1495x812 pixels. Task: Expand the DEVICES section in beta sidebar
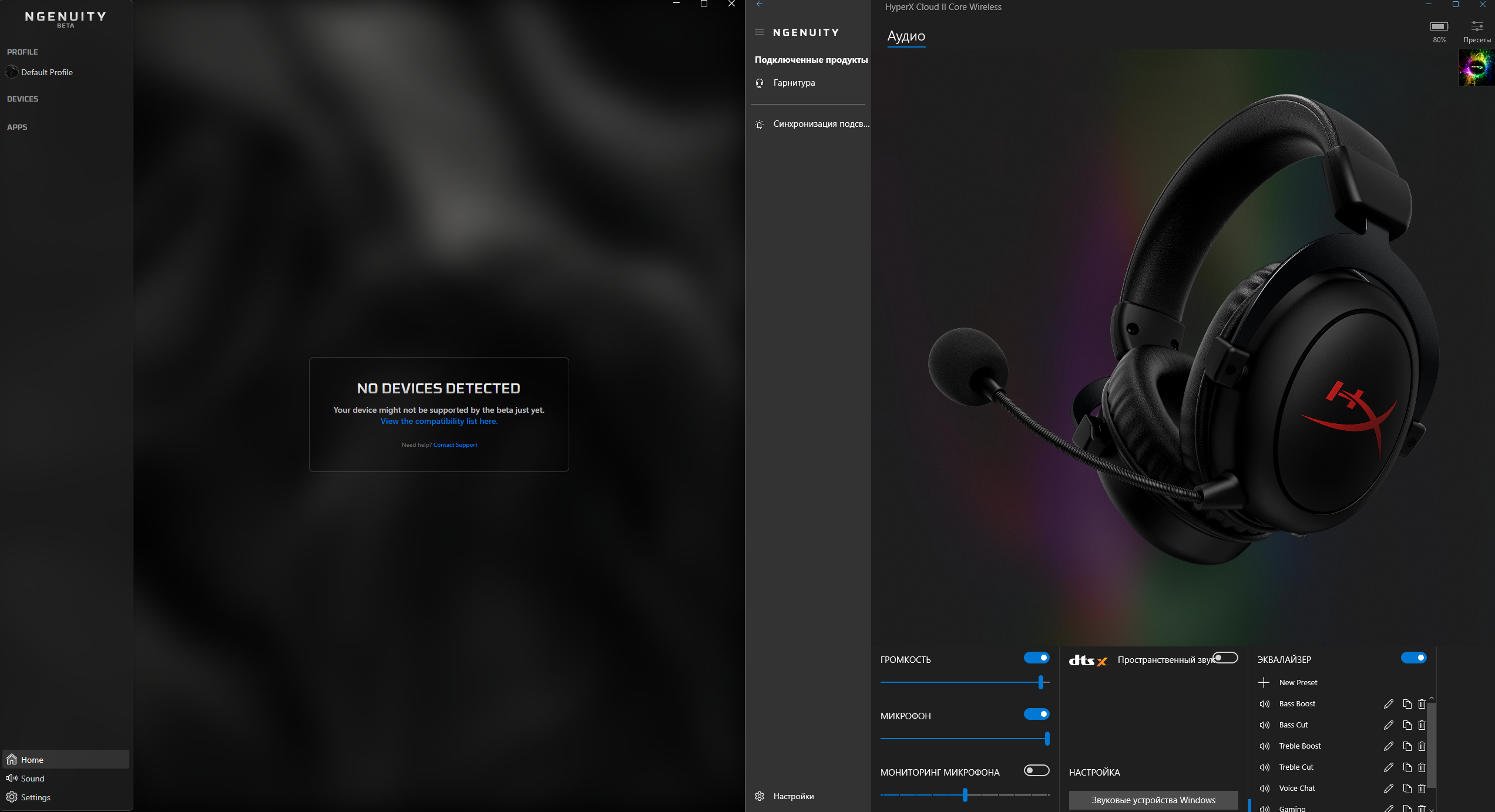22,99
